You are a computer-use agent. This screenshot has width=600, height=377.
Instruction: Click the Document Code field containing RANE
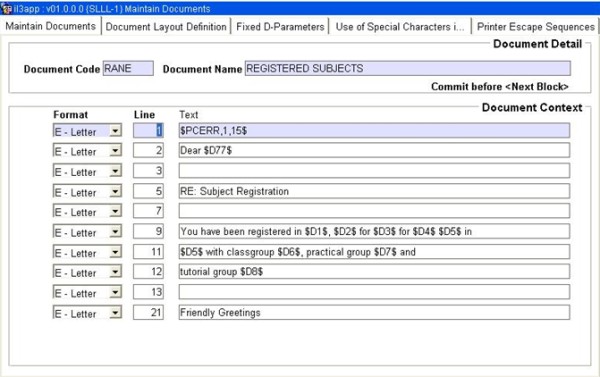click(128, 69)
